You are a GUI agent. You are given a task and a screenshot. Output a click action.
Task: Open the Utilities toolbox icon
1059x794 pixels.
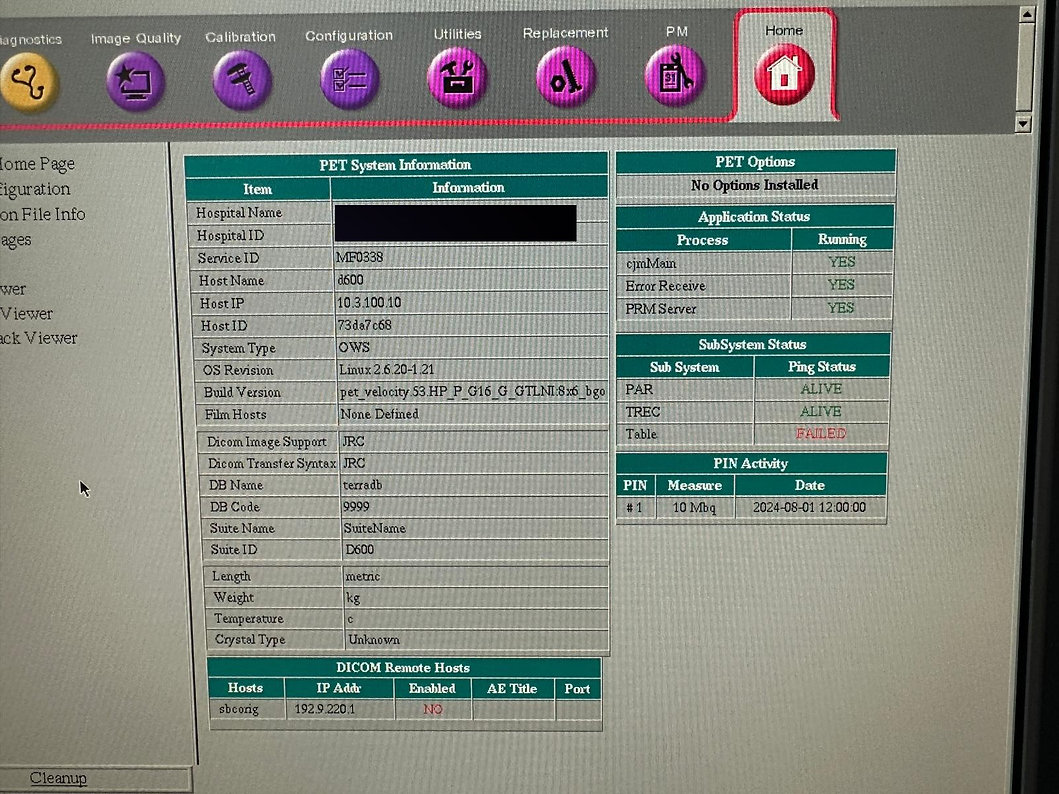click(457, 78)
